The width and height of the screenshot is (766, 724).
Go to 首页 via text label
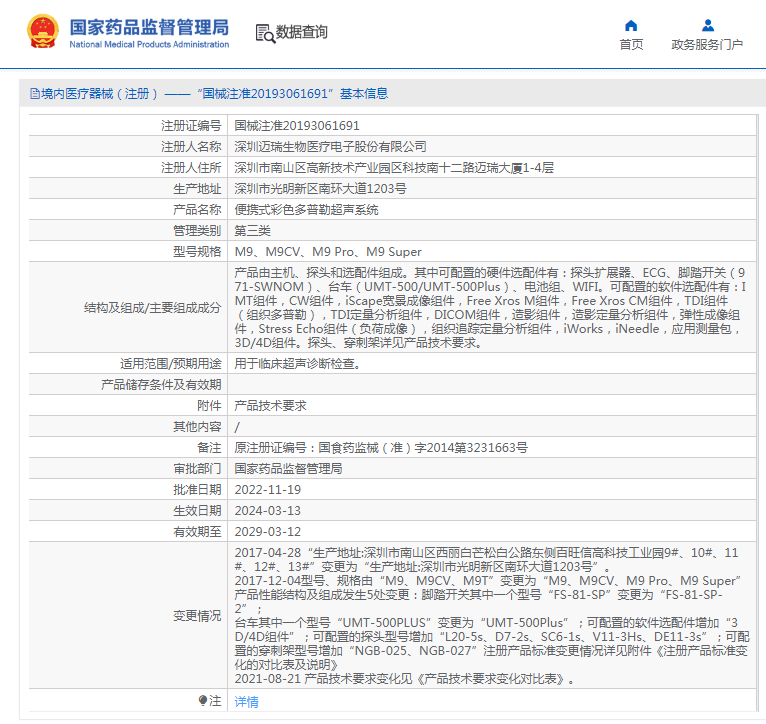[x=631, y=45]
